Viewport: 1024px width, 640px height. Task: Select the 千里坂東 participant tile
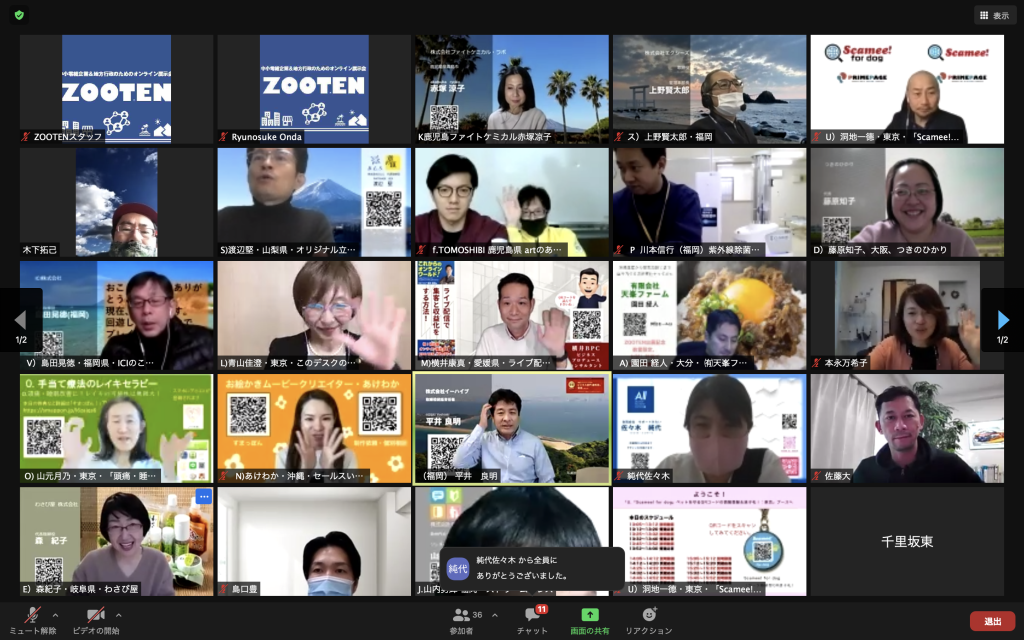(907, 541)
